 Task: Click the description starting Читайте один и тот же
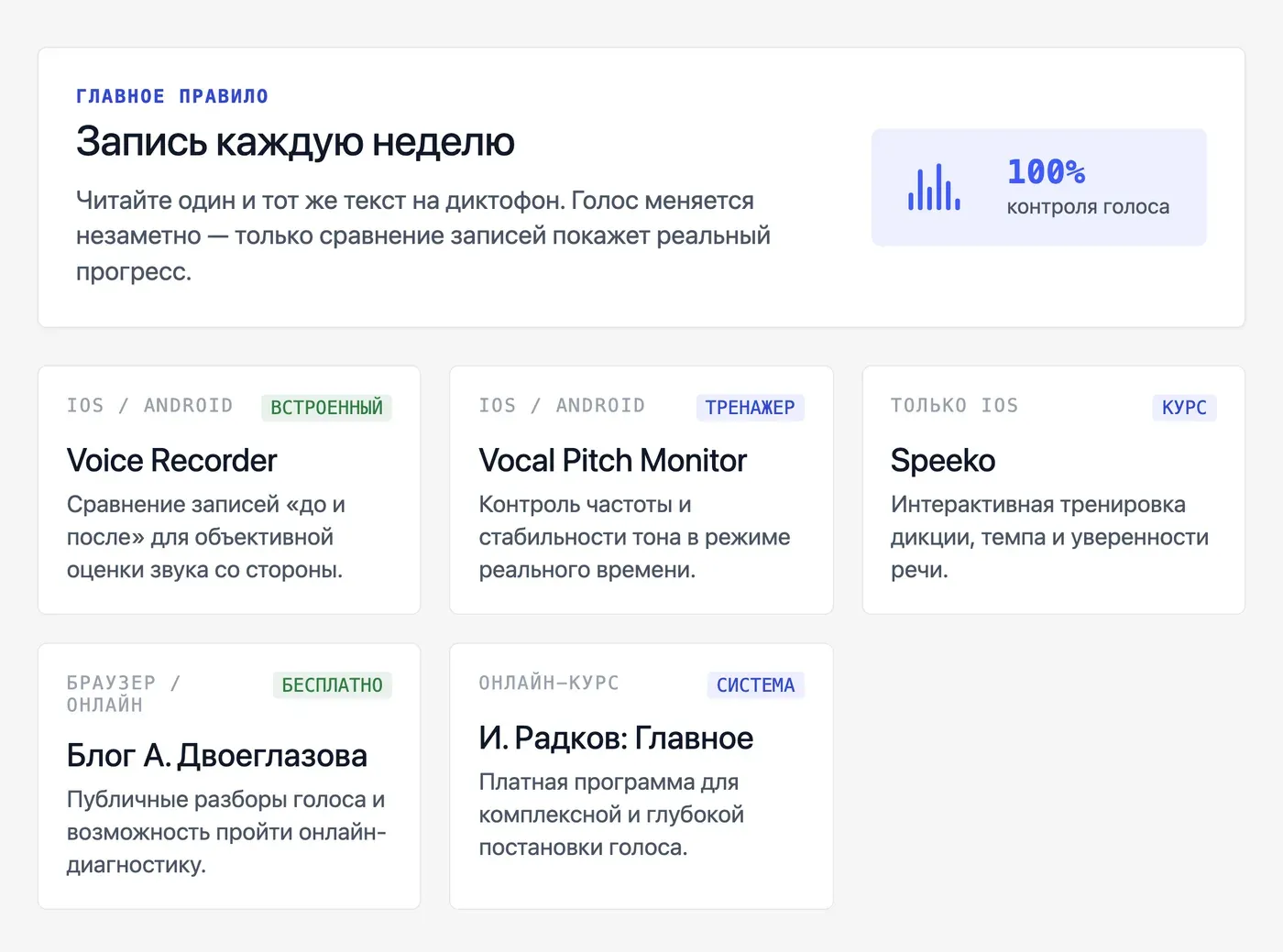tap(423, 236)
